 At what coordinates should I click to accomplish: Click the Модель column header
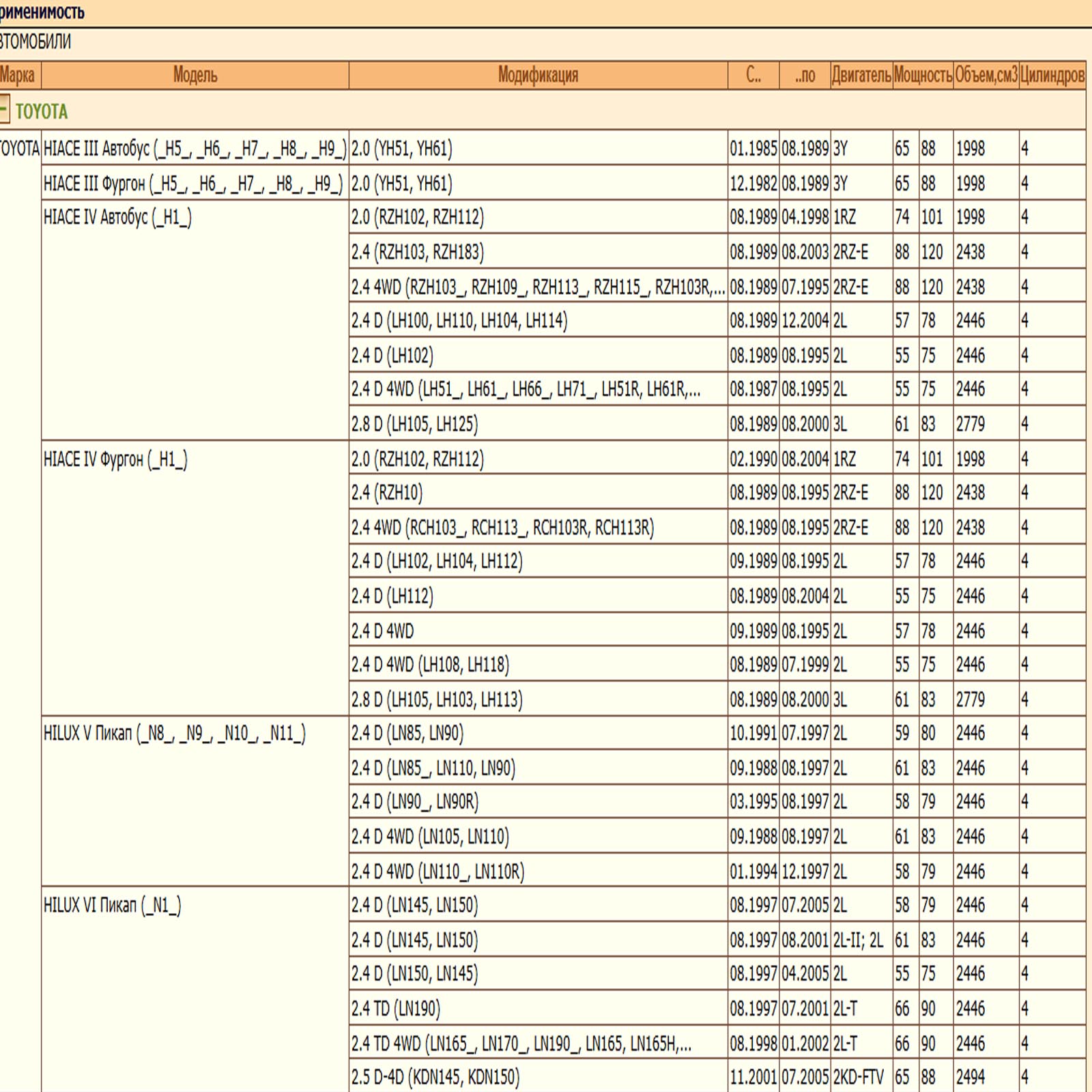(195, 75)
